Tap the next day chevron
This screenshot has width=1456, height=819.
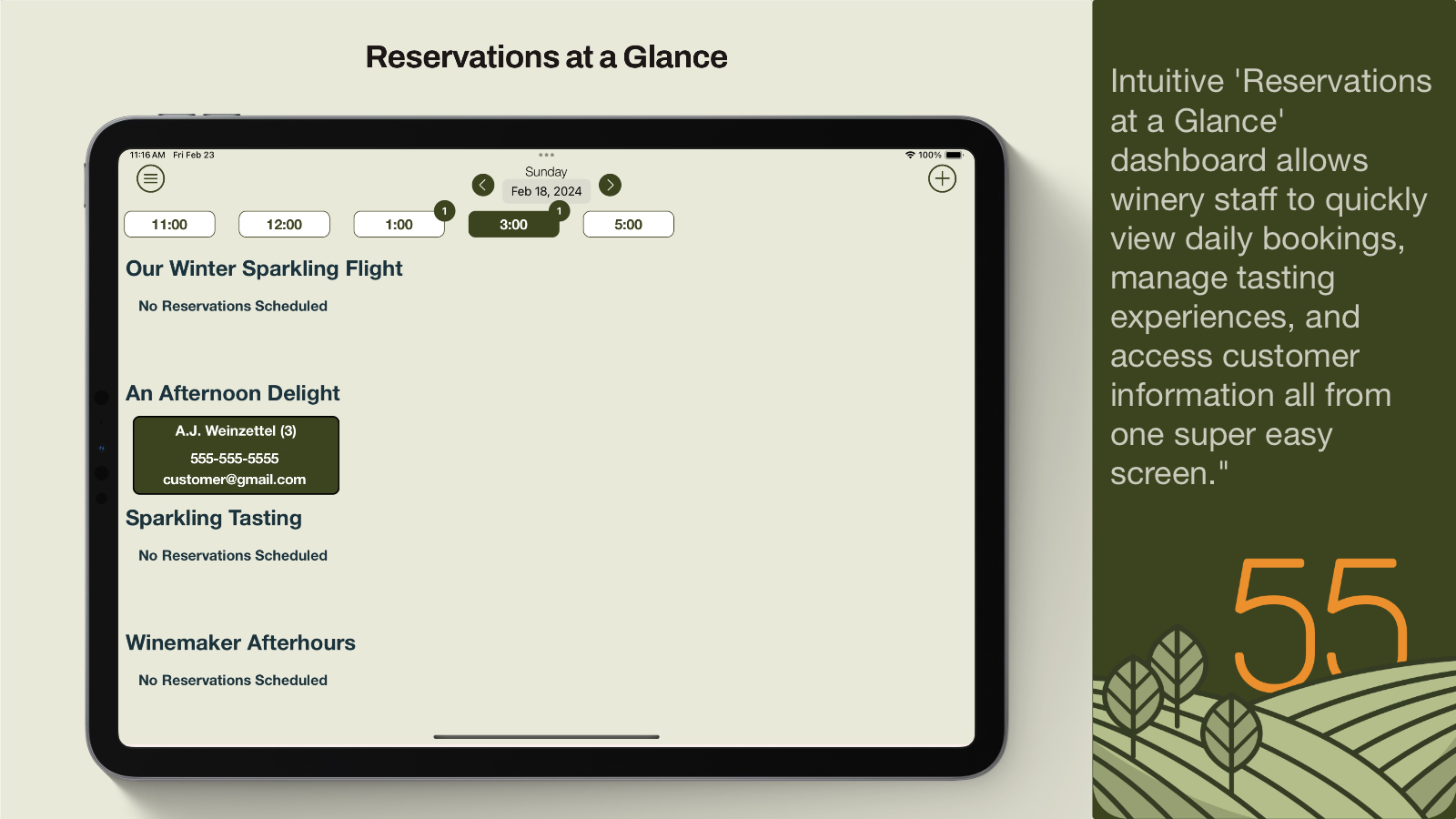click(x=610, y=186)
